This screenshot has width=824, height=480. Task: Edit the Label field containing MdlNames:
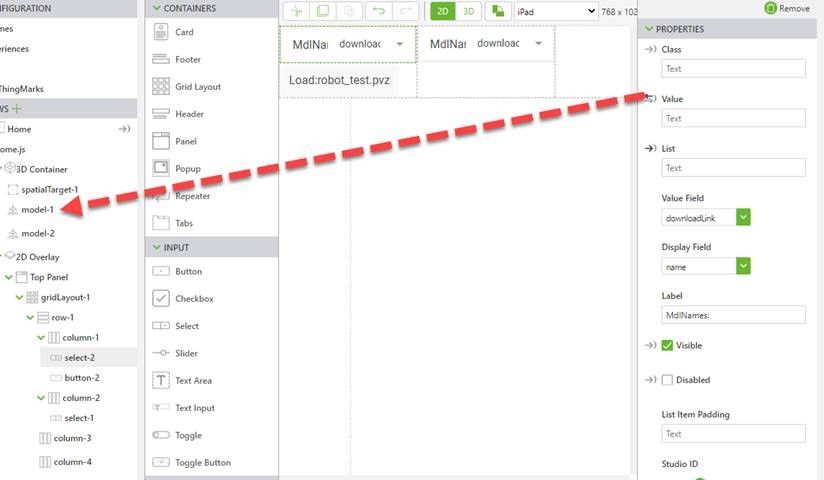pos(733,315)
